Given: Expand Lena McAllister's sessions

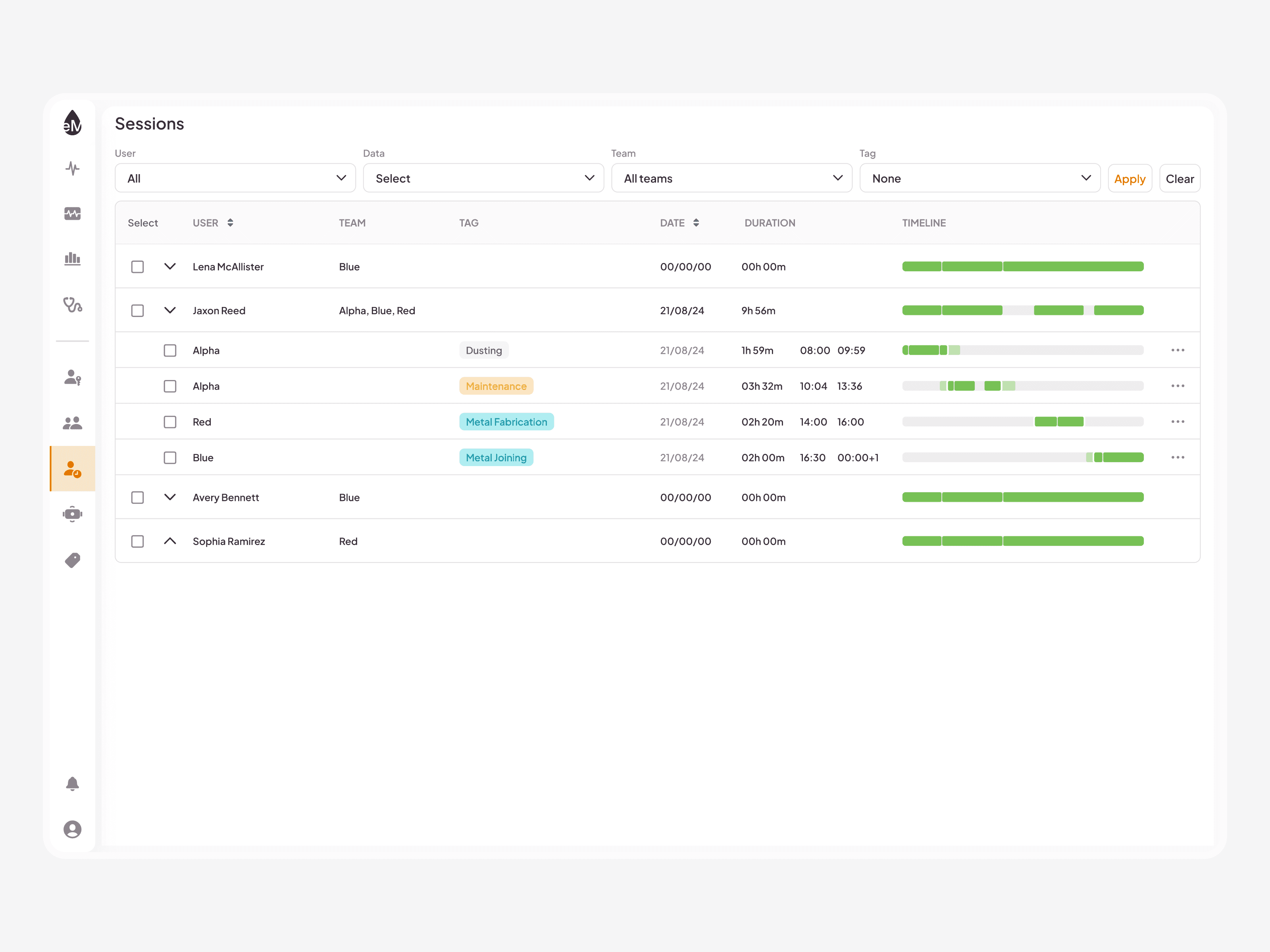Looking at the screenshot, I should point(170,266).
